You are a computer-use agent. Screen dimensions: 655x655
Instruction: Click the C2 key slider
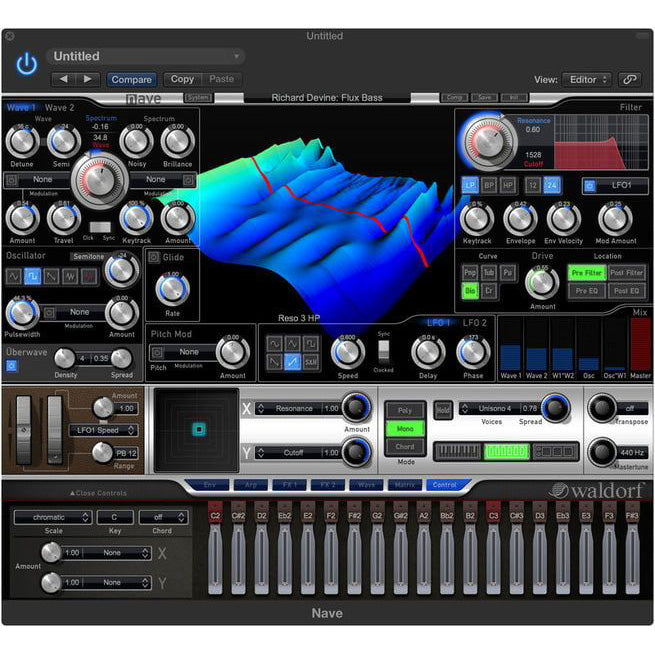215,556
